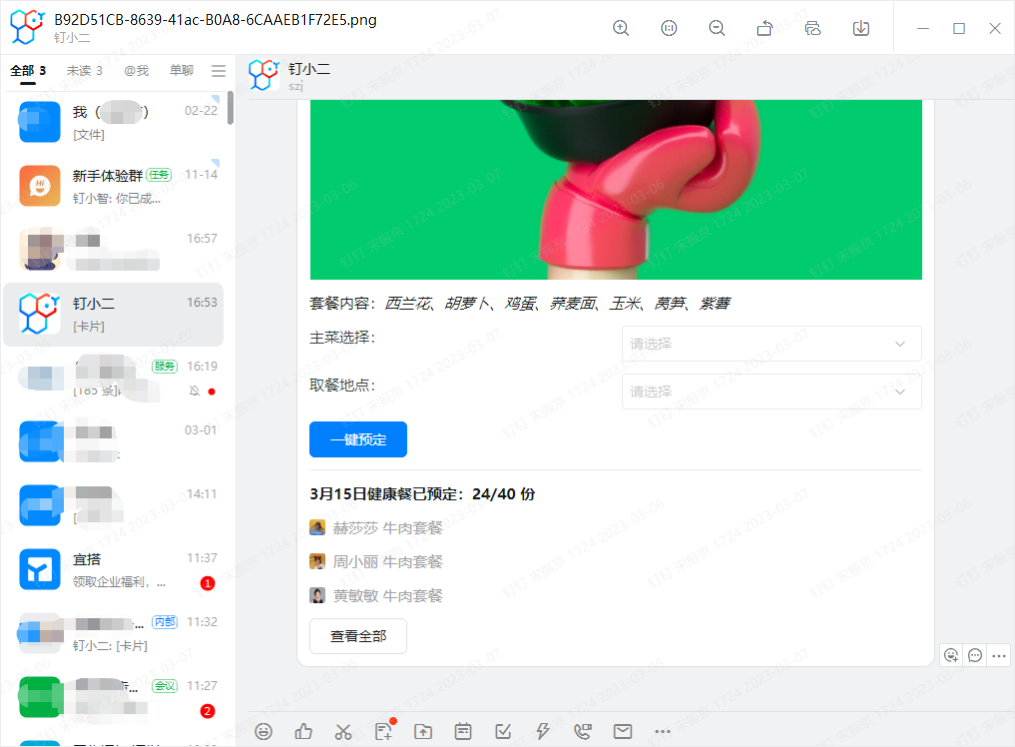Select the 未读 tab
The height and width of the screenshot is (747, 1015).
(x=84, y=71)
